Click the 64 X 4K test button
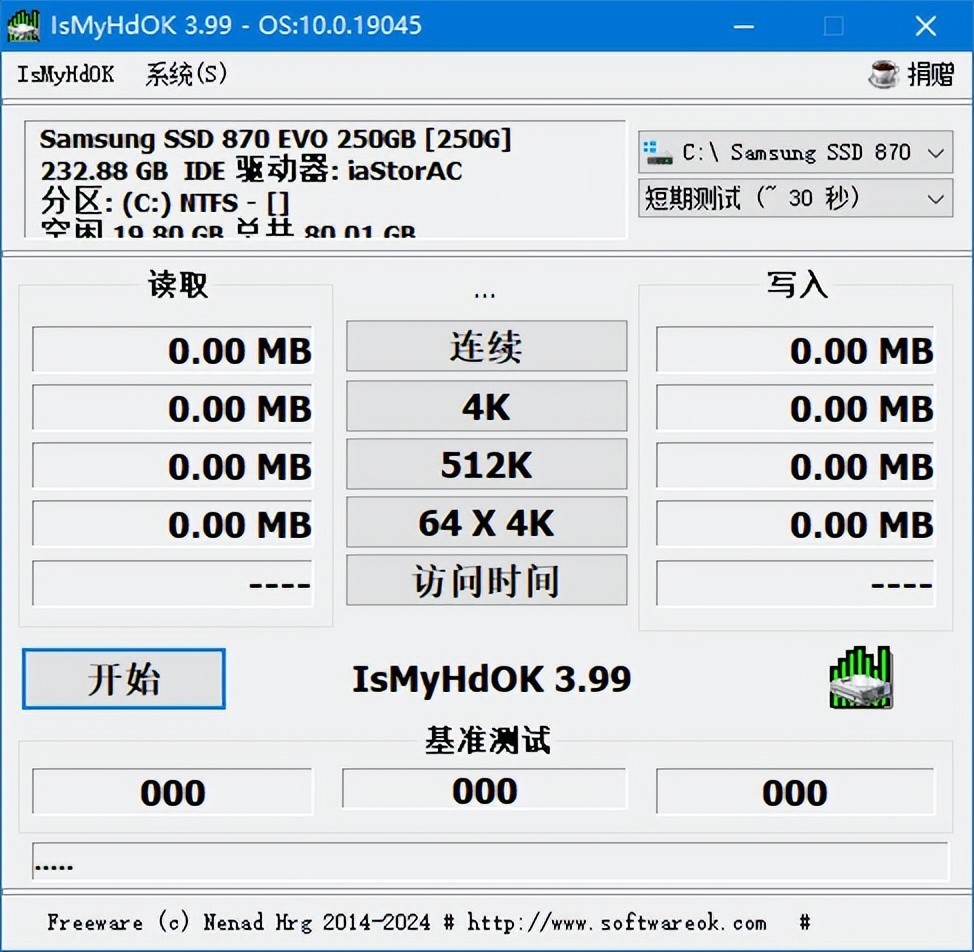This screenshot has width=974, height=952. point(486,522)
